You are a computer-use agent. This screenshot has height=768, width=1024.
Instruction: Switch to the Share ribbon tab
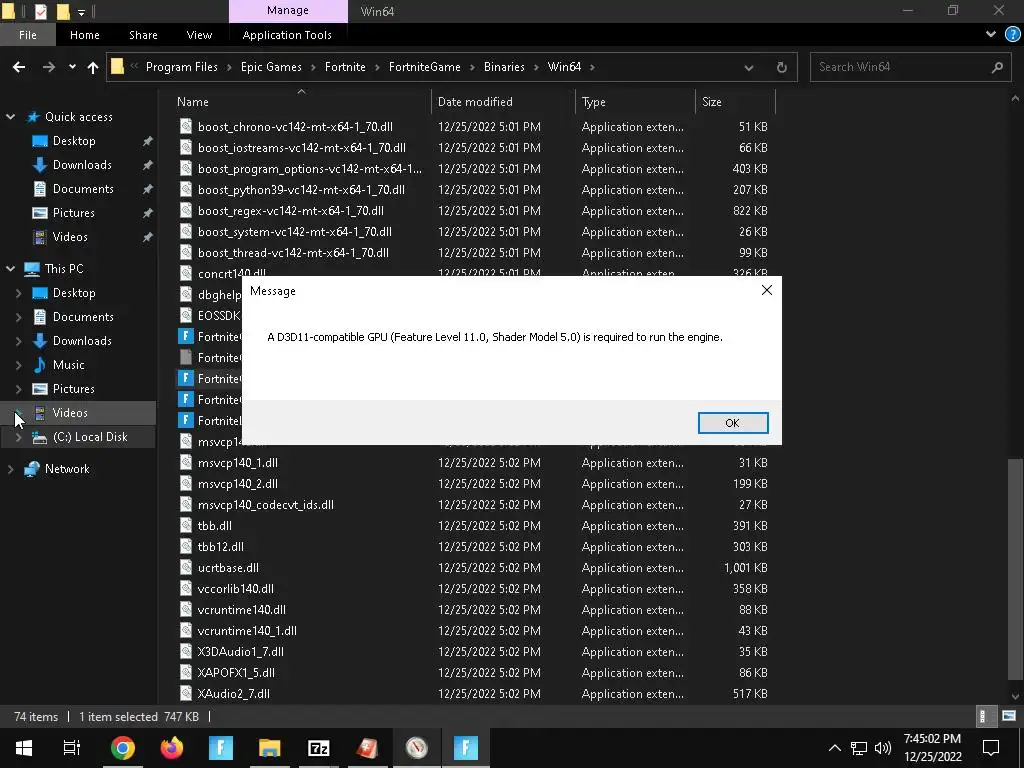[x=143, y=35]
